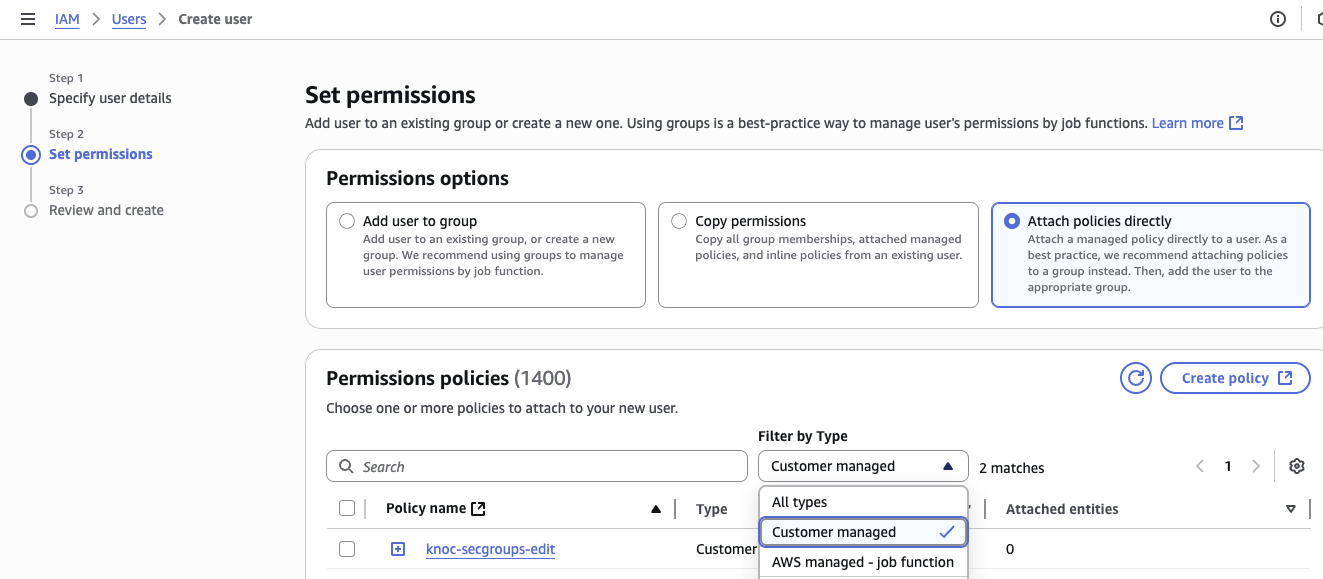The width and height of the screenshot is (1323, 579).
Task: Select the Copy permissions option
Action: (x=679, y=221)
